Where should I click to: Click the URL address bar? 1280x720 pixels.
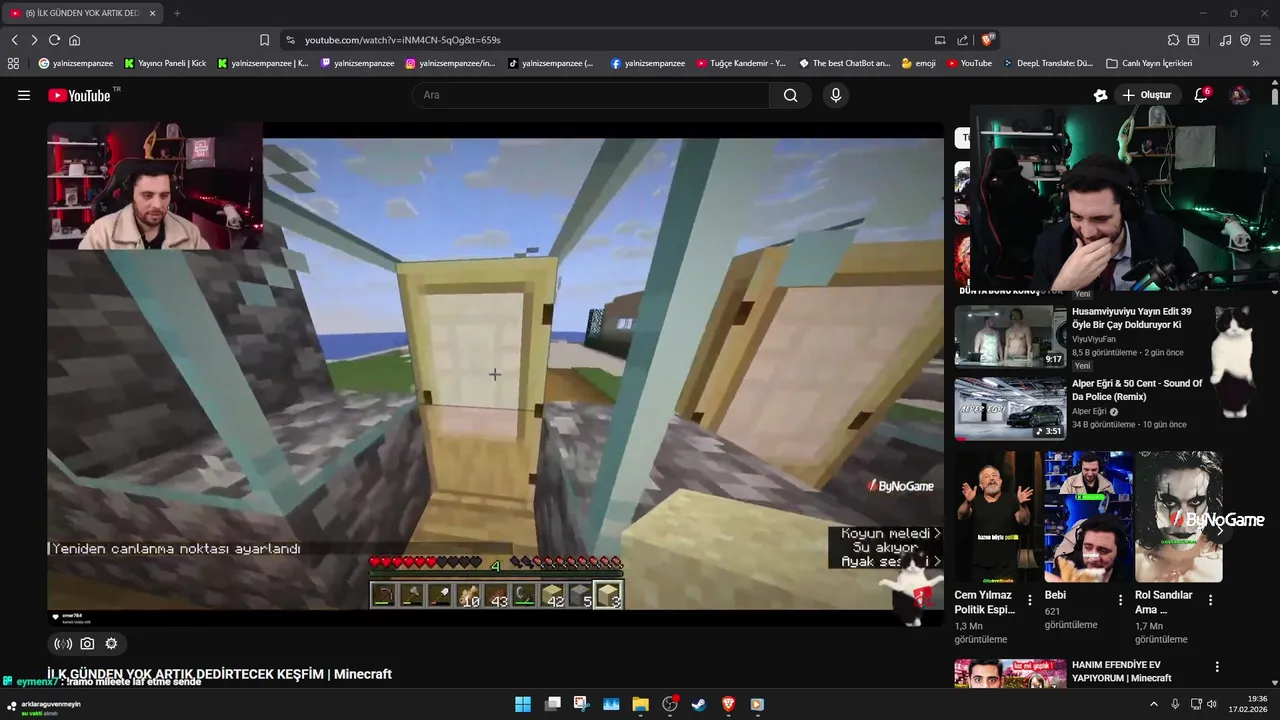600,40
